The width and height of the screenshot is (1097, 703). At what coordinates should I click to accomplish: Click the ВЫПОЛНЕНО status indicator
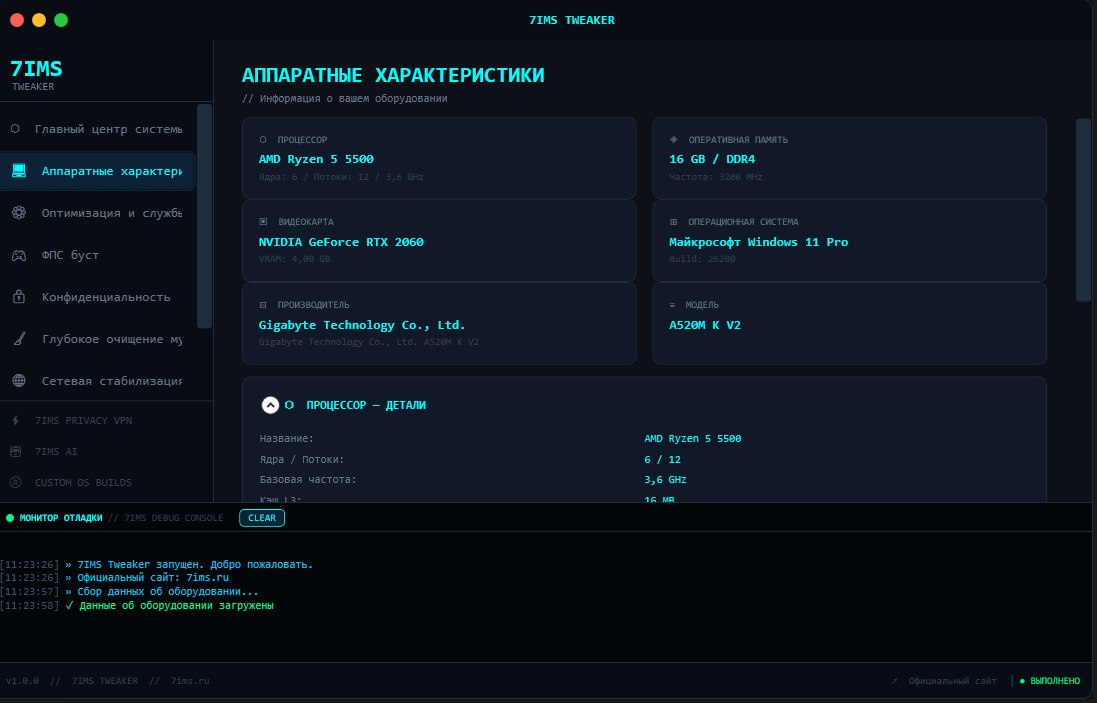pos(1050,681)
